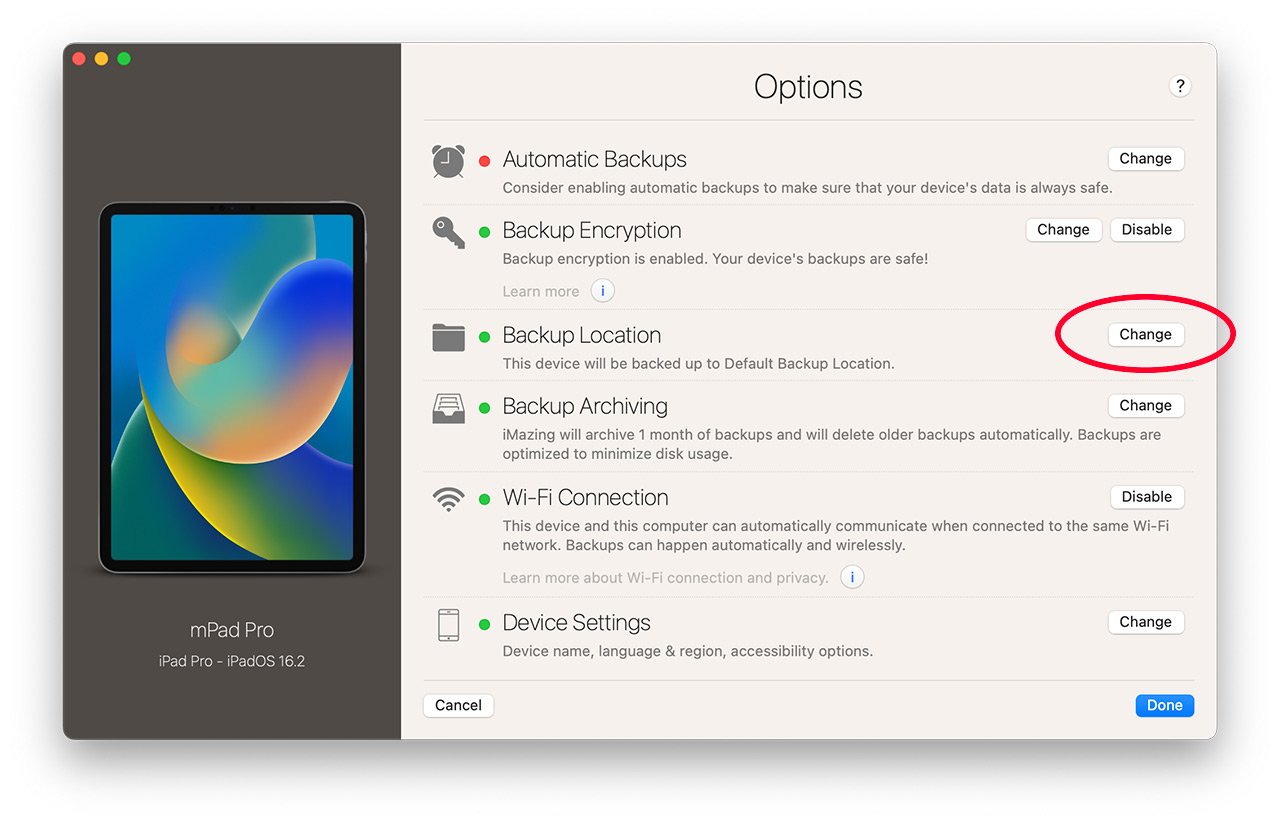Click the Options heading

(808, 87)
